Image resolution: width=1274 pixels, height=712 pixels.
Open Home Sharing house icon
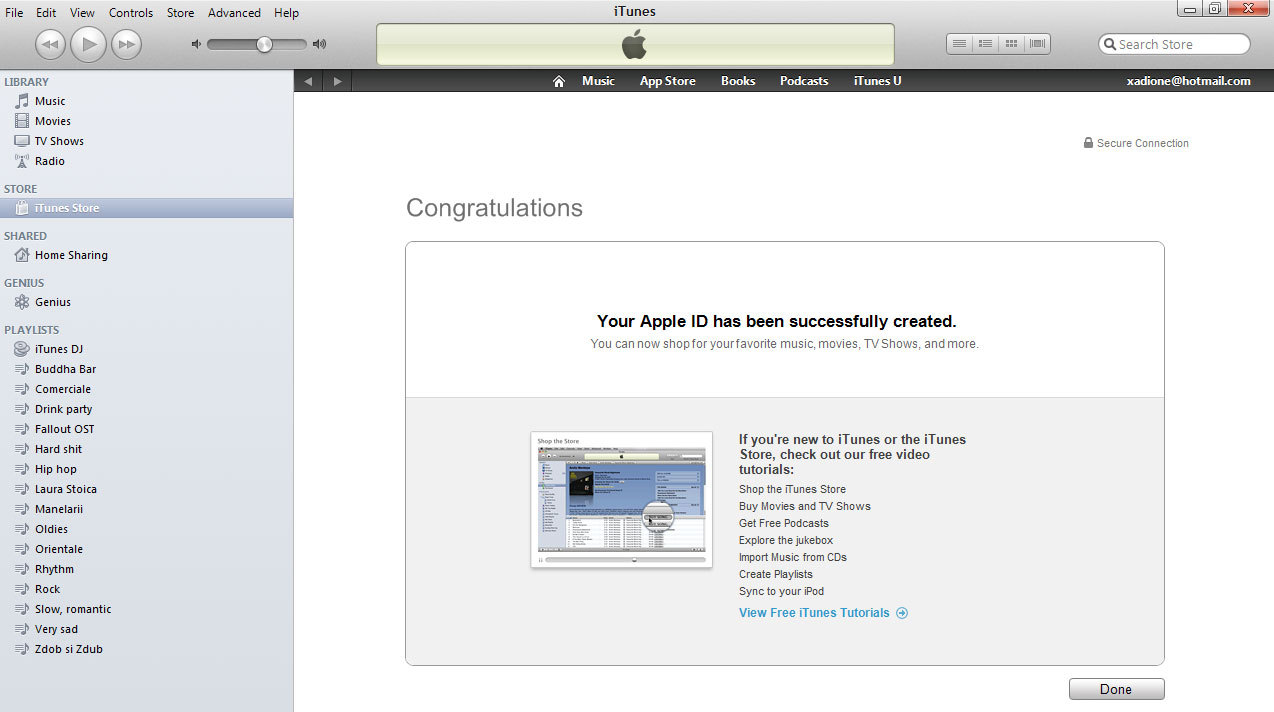[x=22, y=255]
